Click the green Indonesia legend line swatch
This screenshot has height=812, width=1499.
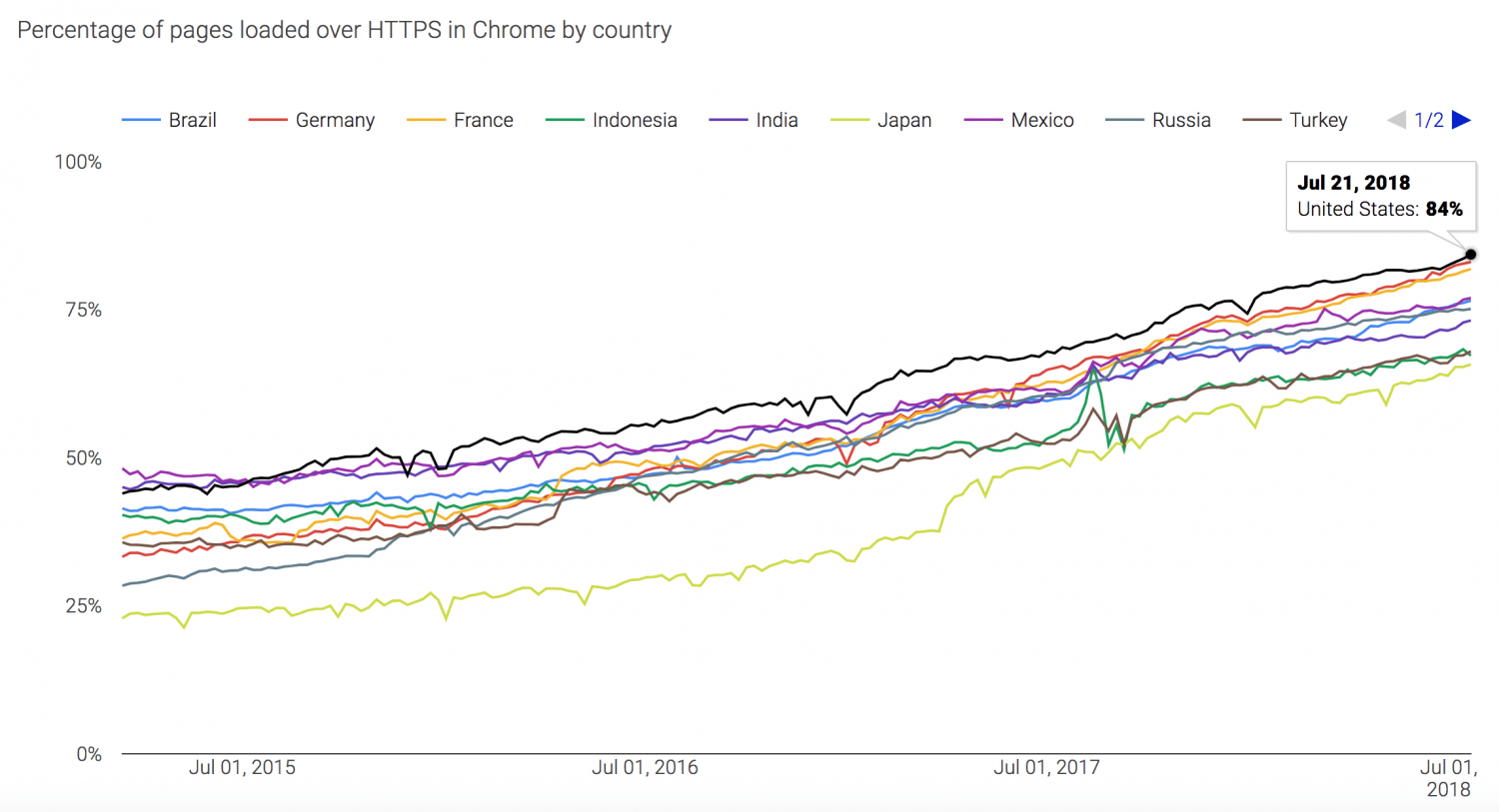click(565, 120)
